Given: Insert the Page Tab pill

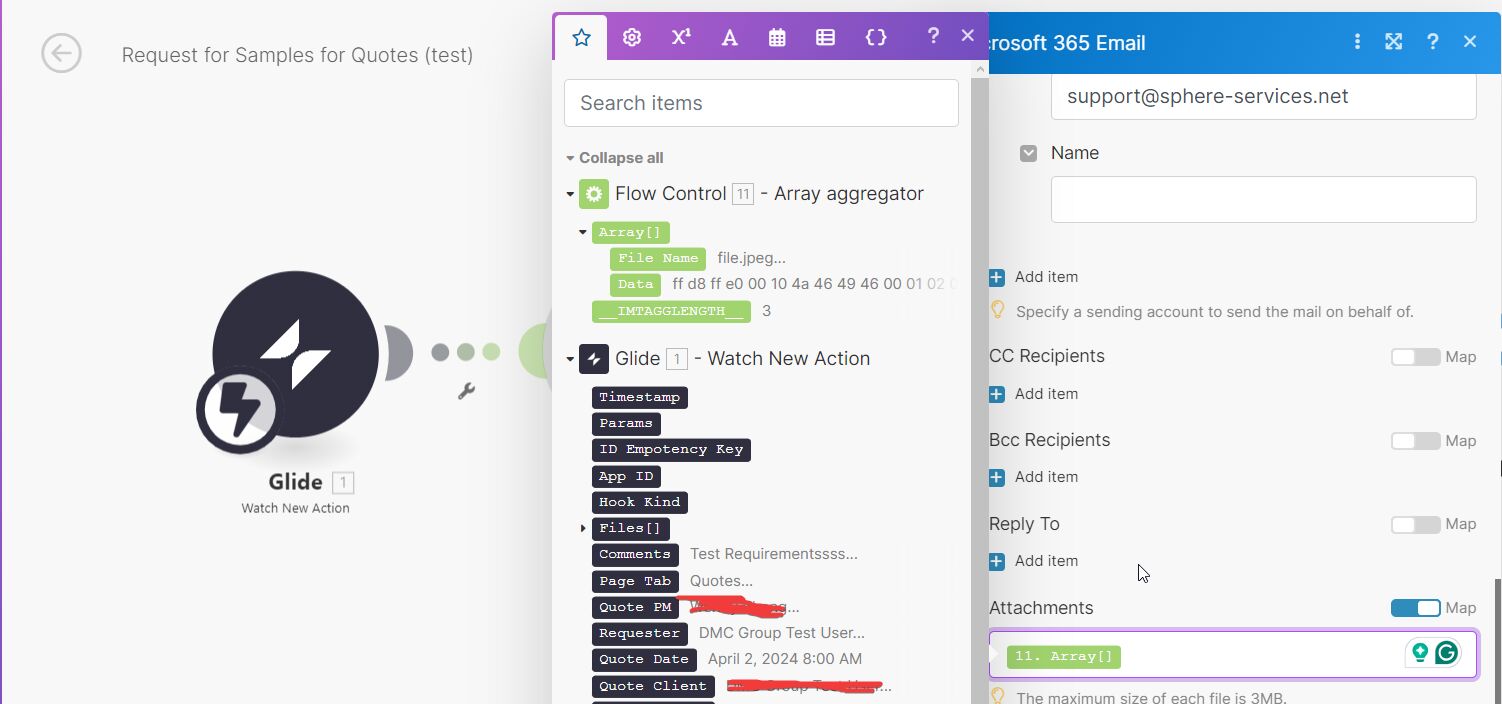Looking at the screenshot, I should click(635, 581).
